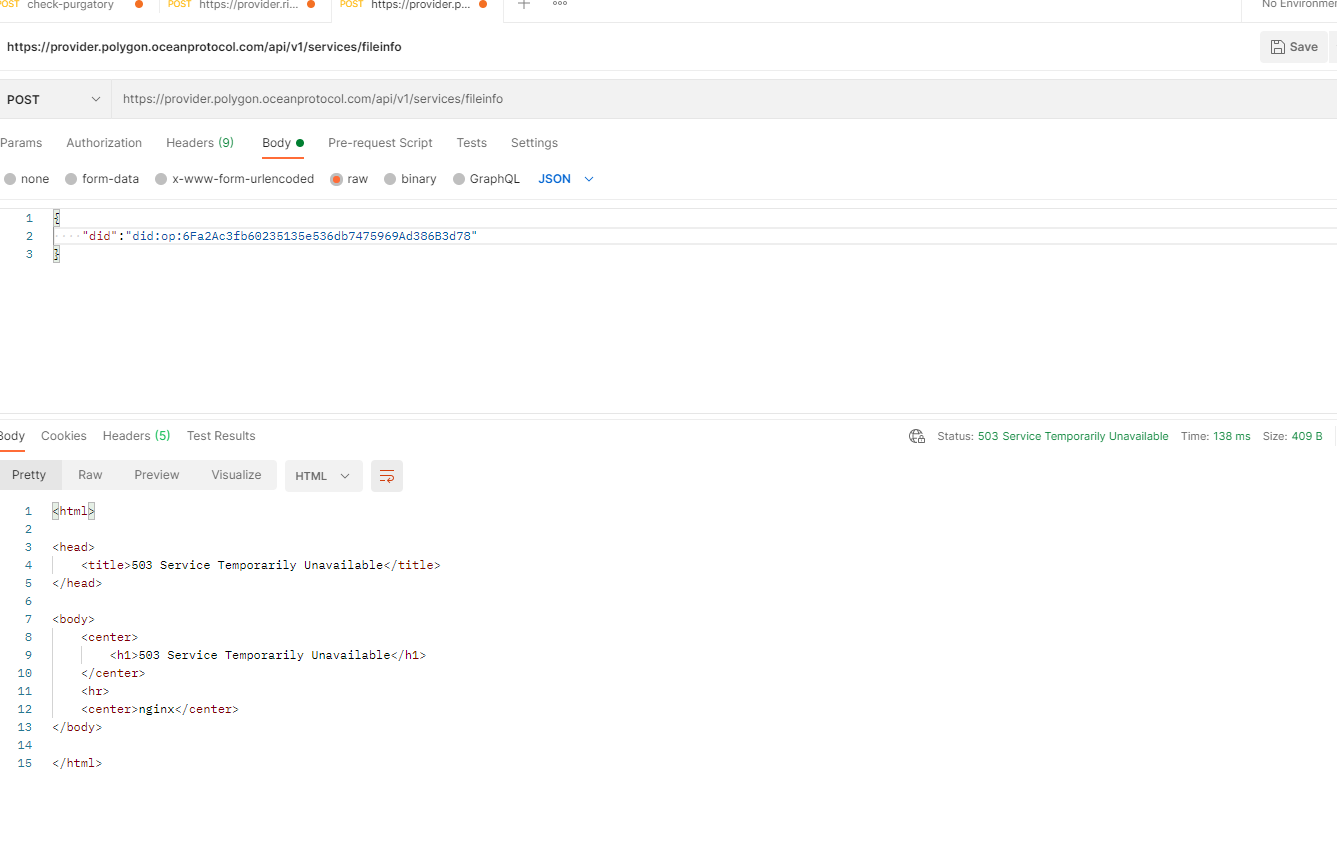Open the response in Preview mode

tap(156, 475)
